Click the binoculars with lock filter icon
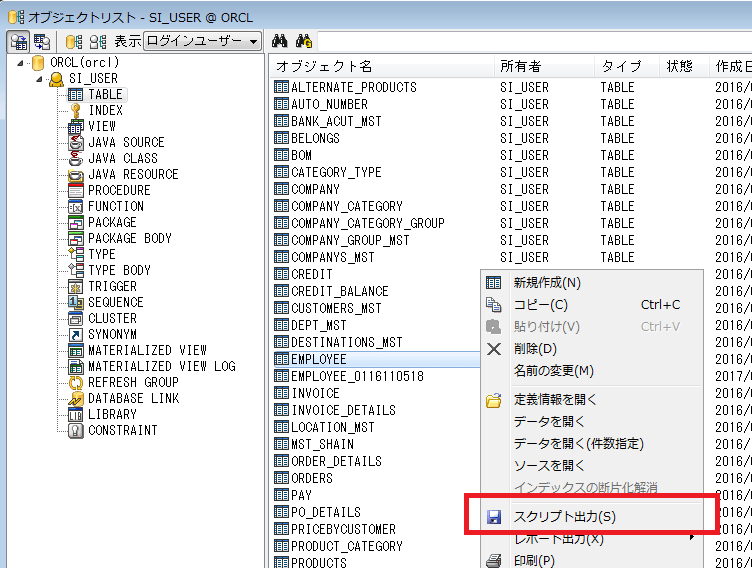The image size is (752, 568). pyautogui.click(x=304, y=41)
